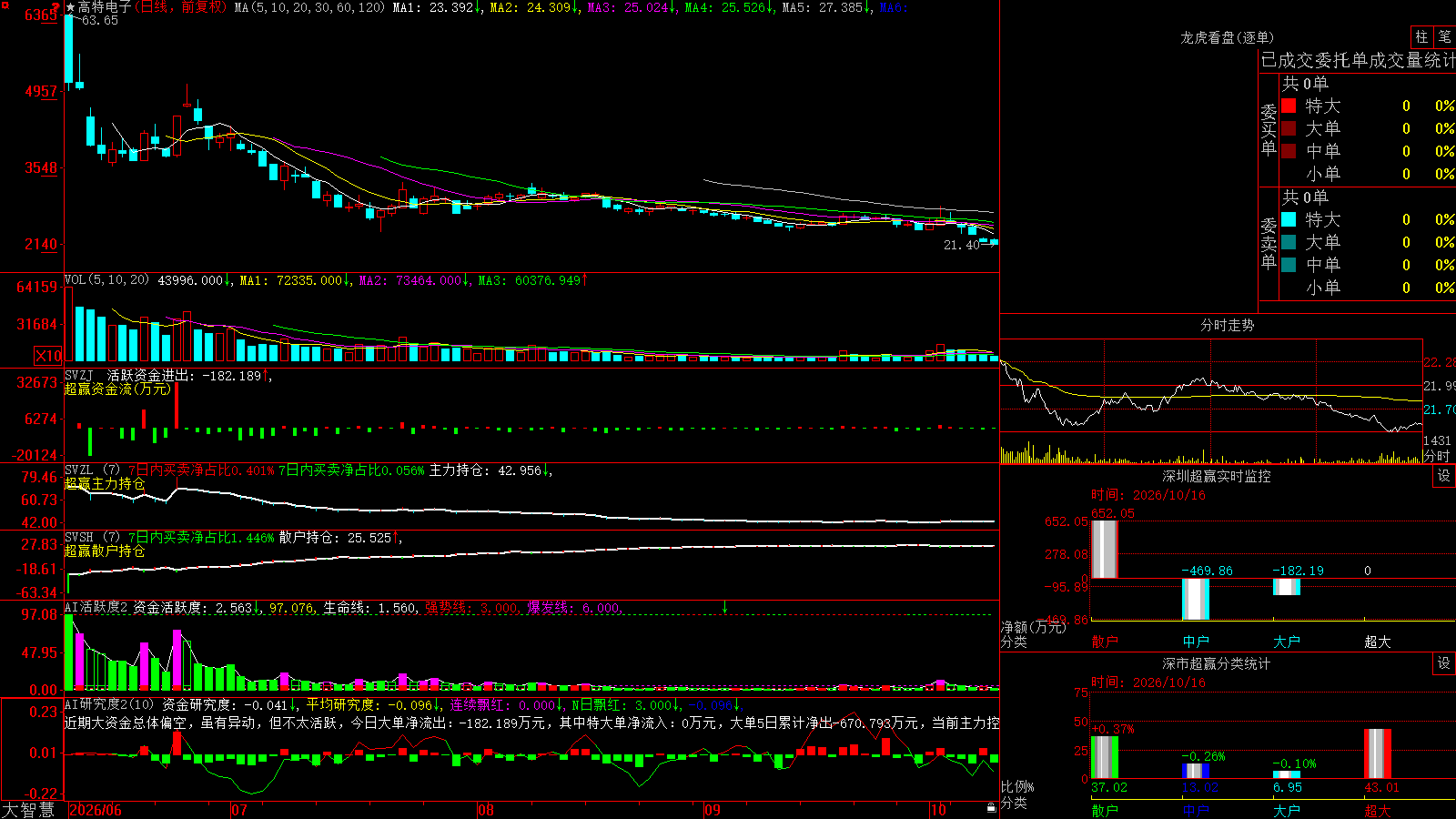The height and width of the screenshot is (819, 1456).
Task: Click the dark red 大单 buy-order square
Action: [x=1289, y=128]
